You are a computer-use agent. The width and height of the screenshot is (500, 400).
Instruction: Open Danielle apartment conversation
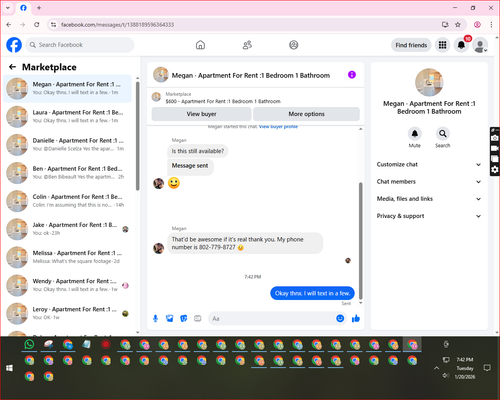tap(68, 144)
